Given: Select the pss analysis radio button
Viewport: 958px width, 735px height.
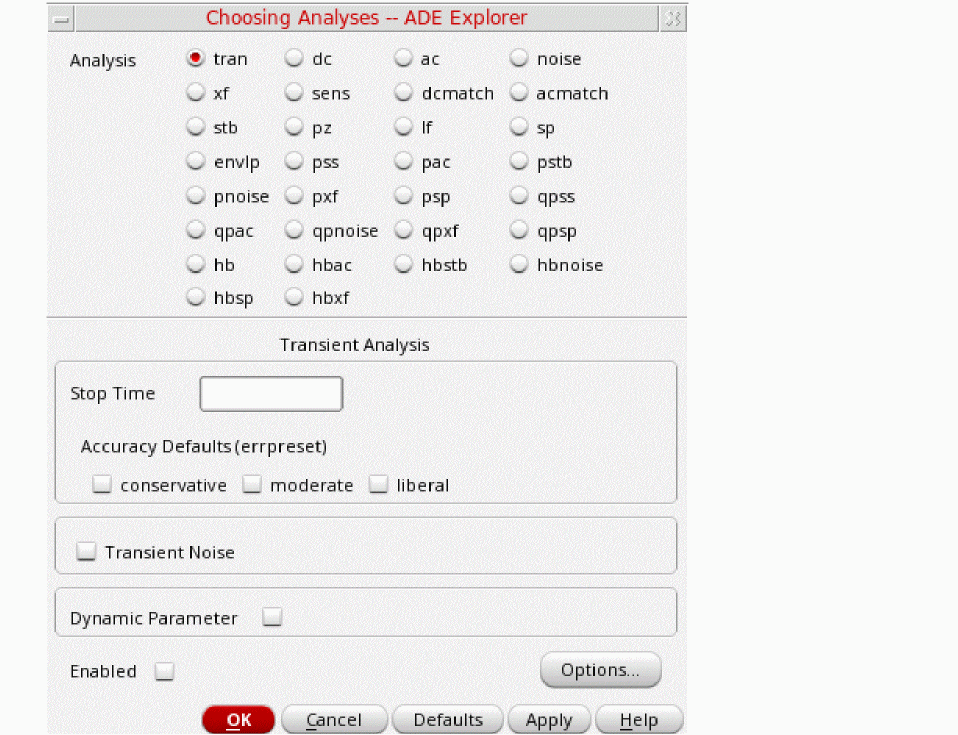Looking at the screenshot, I should 294,162.
